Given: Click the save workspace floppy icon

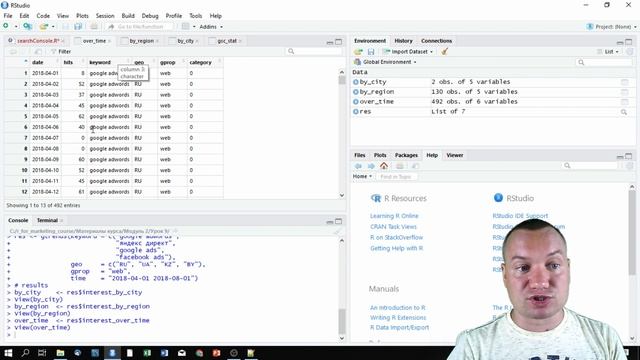Looking at the screenshot, I should (371, 52).
